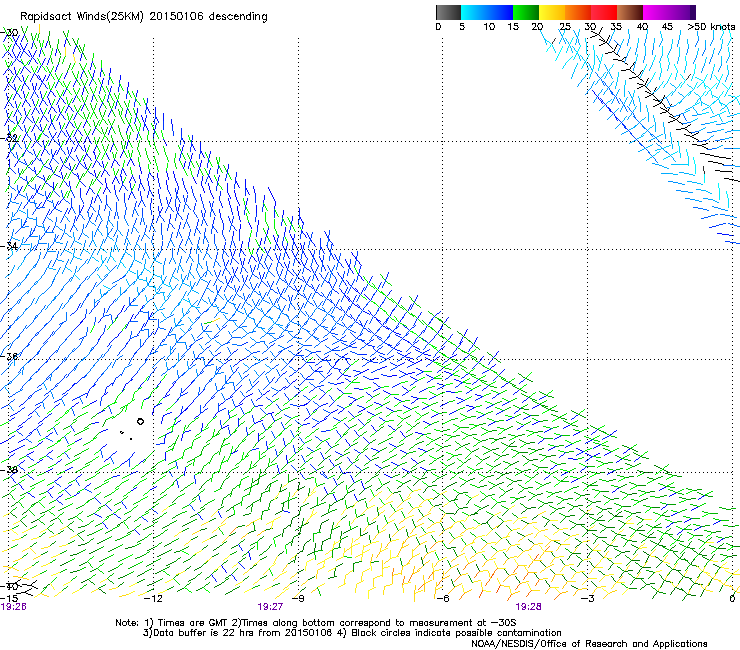Click the Rapidscat Winds title text
Image resolution: width=740 pixels, height=650 pixels.
click(x=144, y=17)
